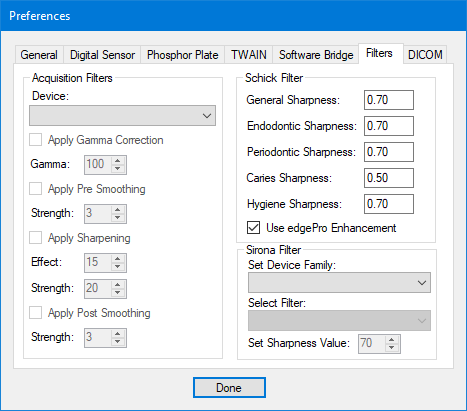467x411 pixels.
Task: Click the Done button
Action: coord(229,388)
